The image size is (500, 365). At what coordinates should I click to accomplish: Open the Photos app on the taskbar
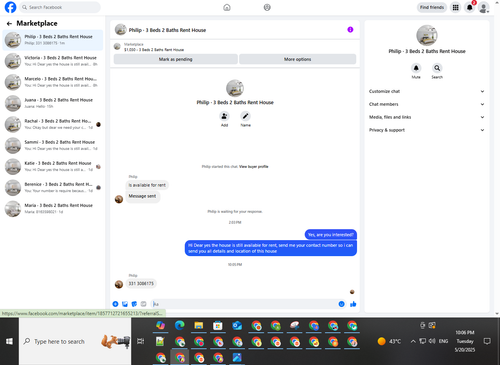[237, 357]
